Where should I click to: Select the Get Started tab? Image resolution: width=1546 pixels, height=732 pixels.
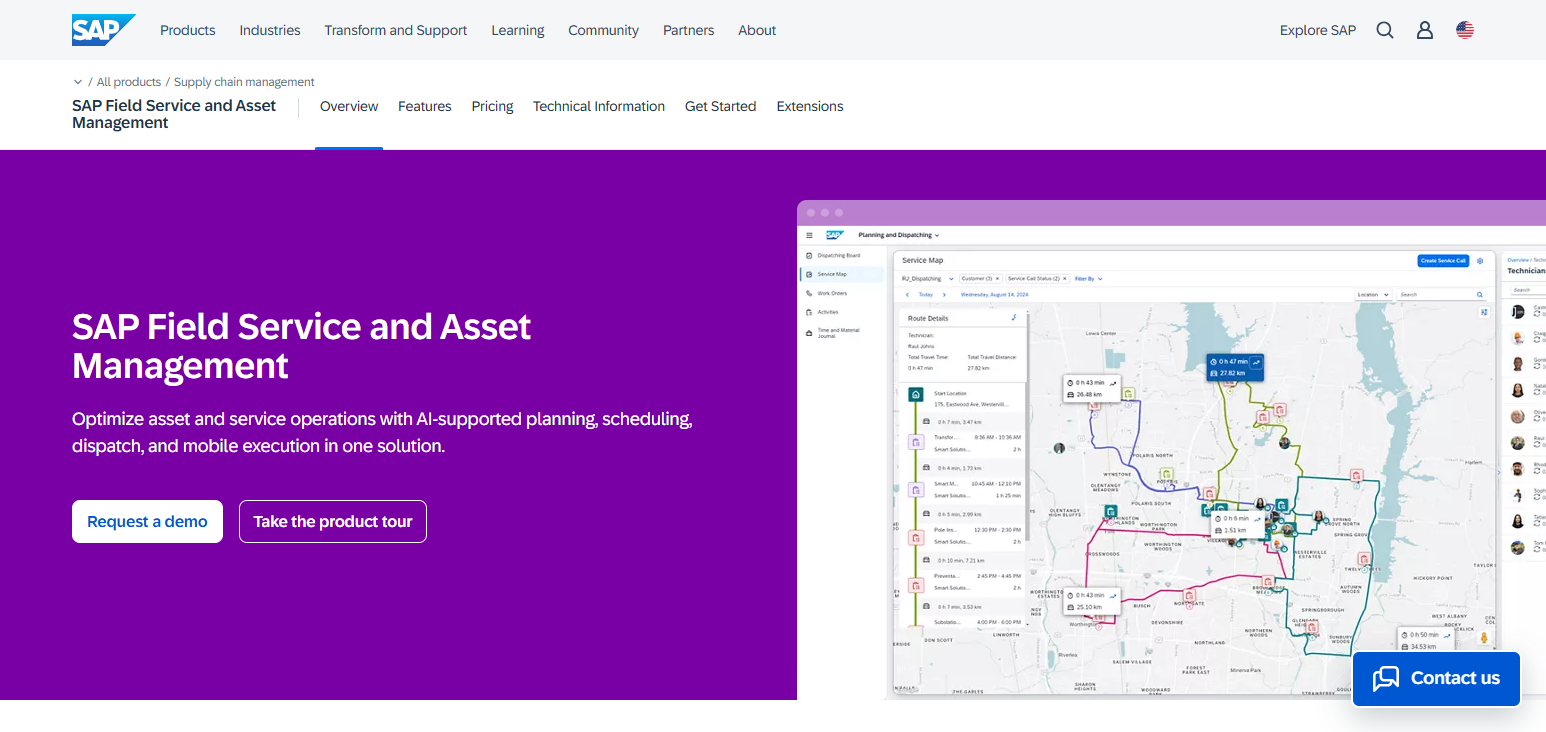pos(721,106)
